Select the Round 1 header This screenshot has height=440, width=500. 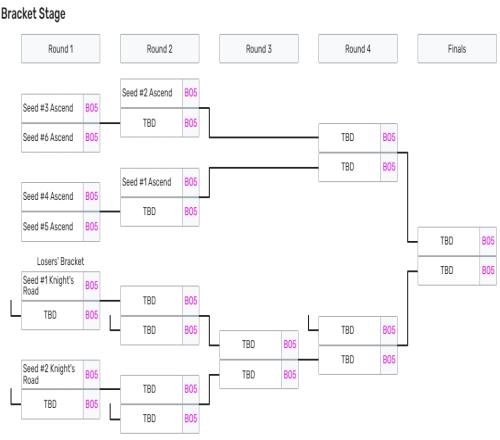[x=60, y=49]
